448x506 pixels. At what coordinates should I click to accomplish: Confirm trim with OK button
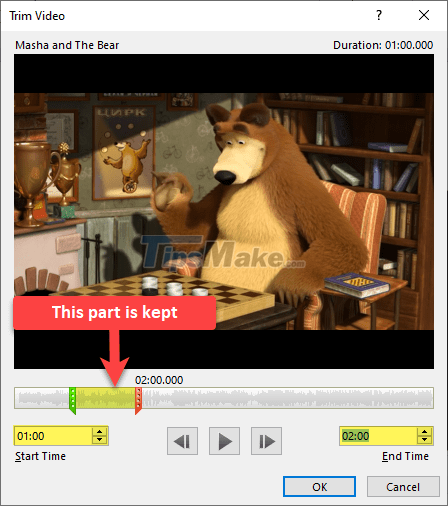pos(319,487)
